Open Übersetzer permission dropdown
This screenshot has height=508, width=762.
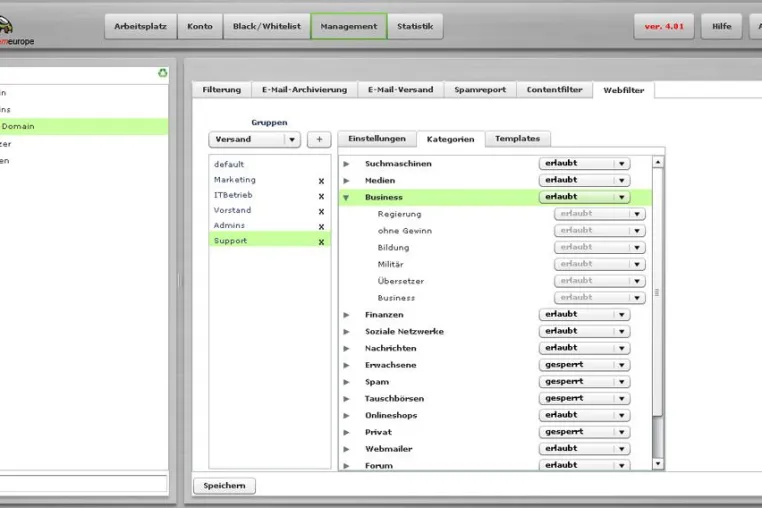pos(600,280)
